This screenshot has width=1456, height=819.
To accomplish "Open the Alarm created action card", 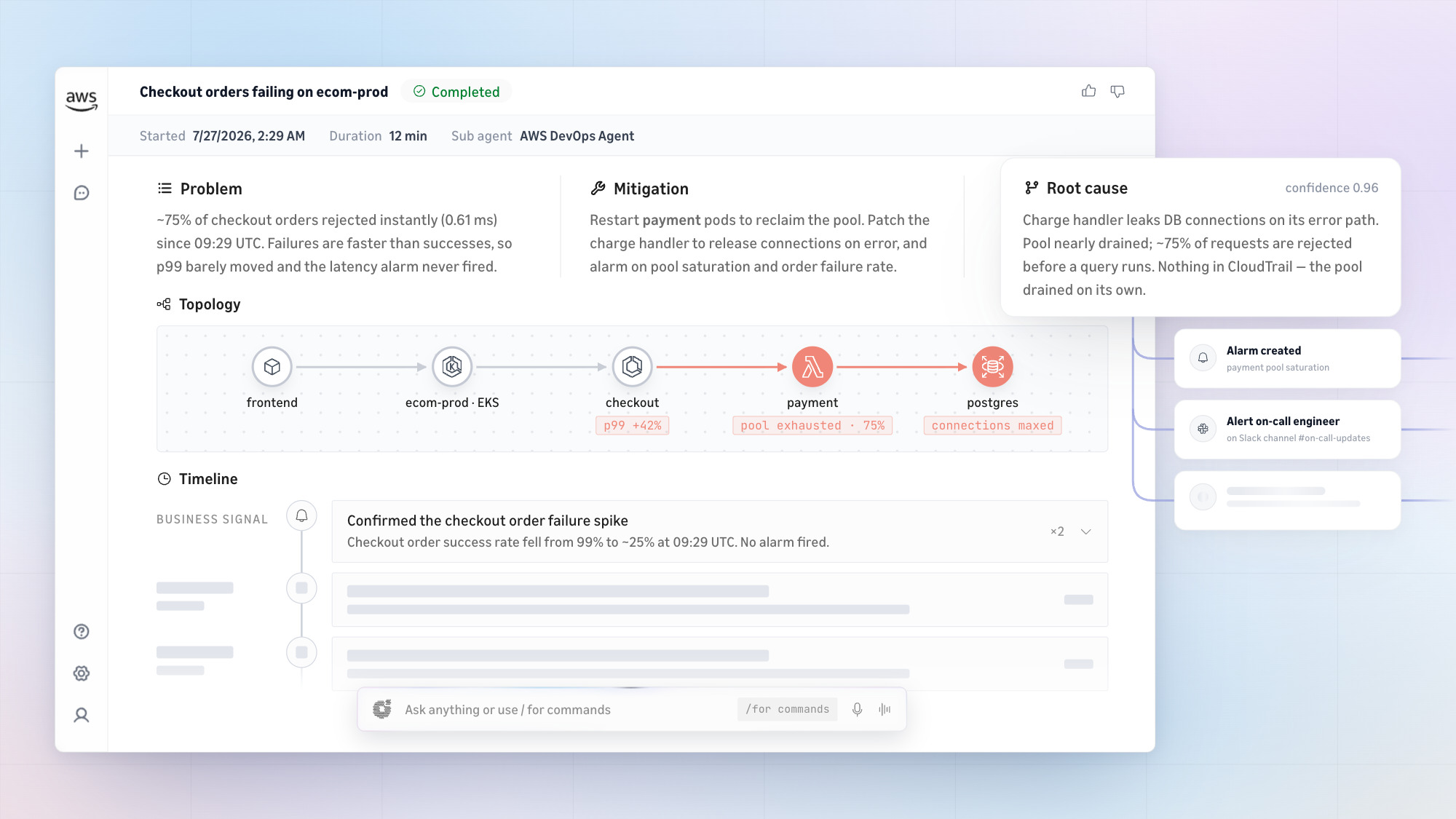I will [1287, 358].
